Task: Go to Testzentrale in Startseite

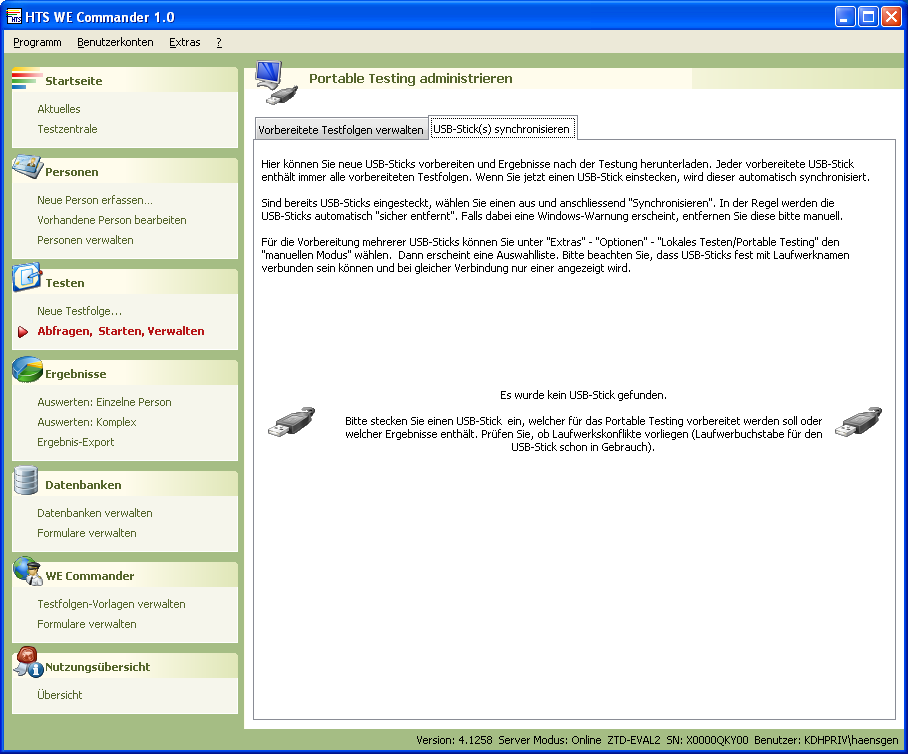Action: point(67,129)
